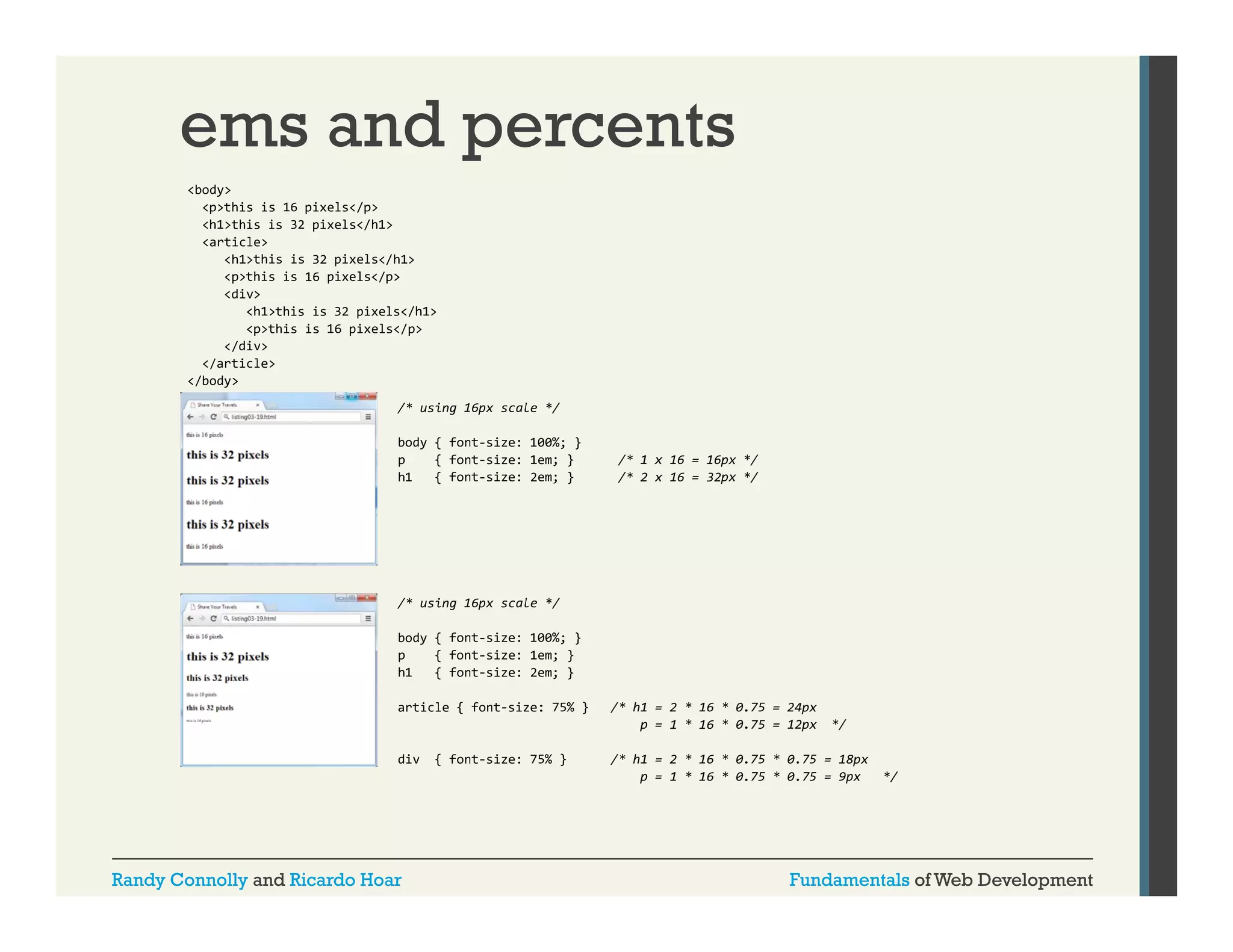Click the back arrow in the upper browser screenshot
Viewport: 1233px width, 952px height.
(190, 416)
